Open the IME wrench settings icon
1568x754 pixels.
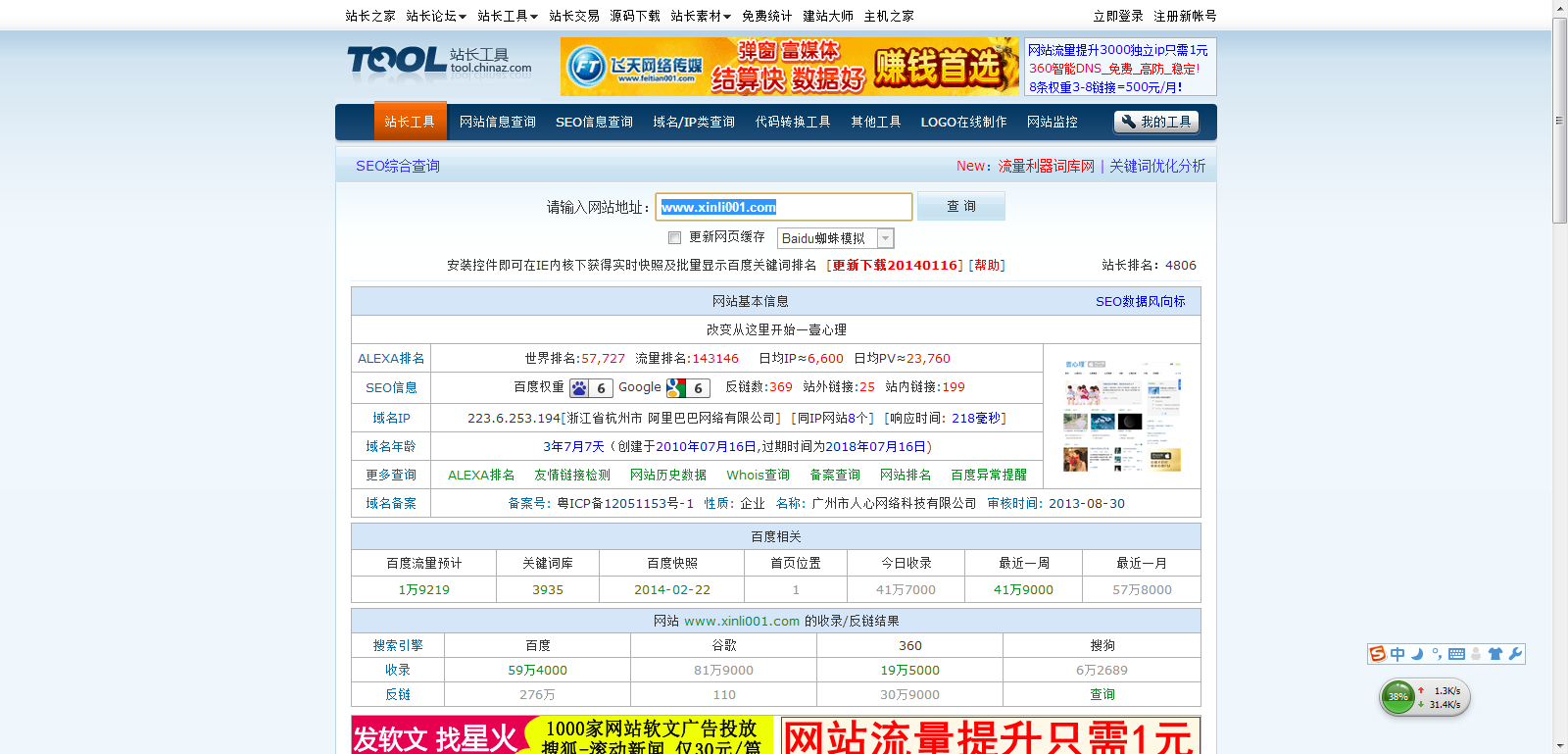pyautogui.click(x=1515, y=654)
